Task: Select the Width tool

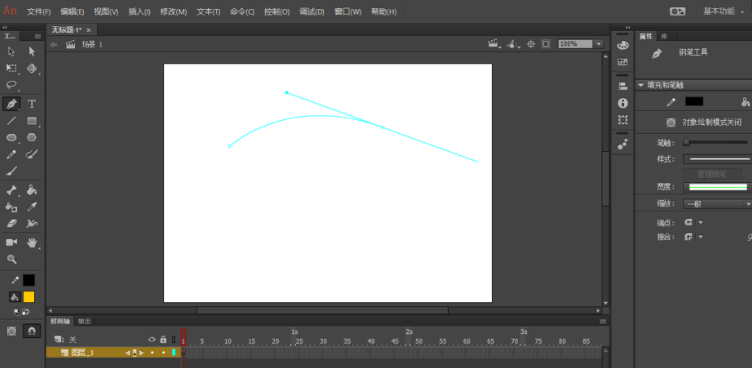Action: (32, 224)
